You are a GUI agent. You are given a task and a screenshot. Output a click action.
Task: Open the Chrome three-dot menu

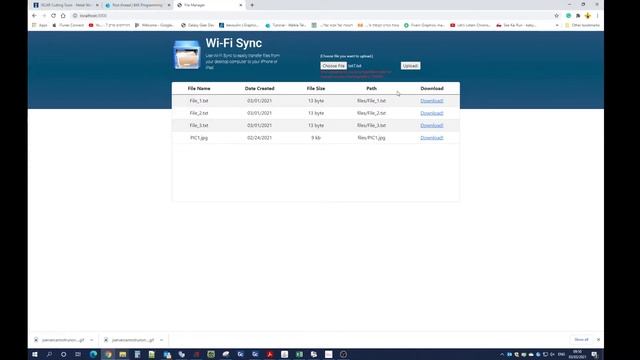point(598,16)
